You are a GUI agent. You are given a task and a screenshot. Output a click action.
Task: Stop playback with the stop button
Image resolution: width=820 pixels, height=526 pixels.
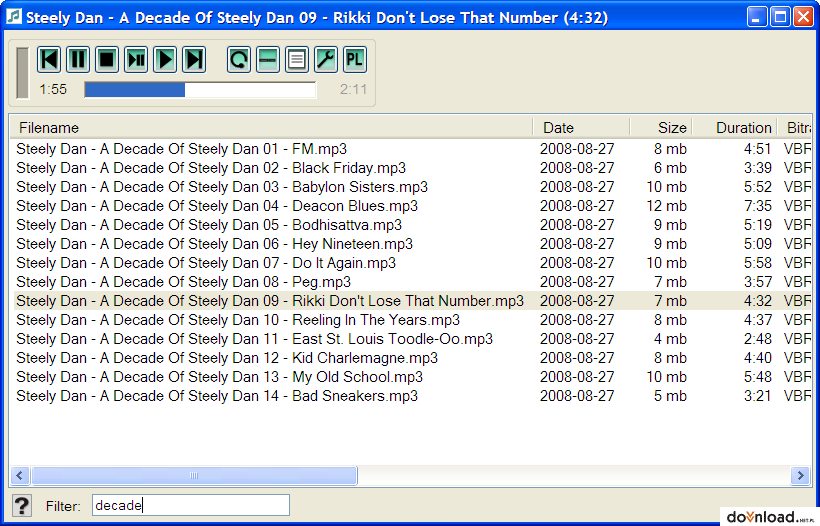tap(107, 59)
